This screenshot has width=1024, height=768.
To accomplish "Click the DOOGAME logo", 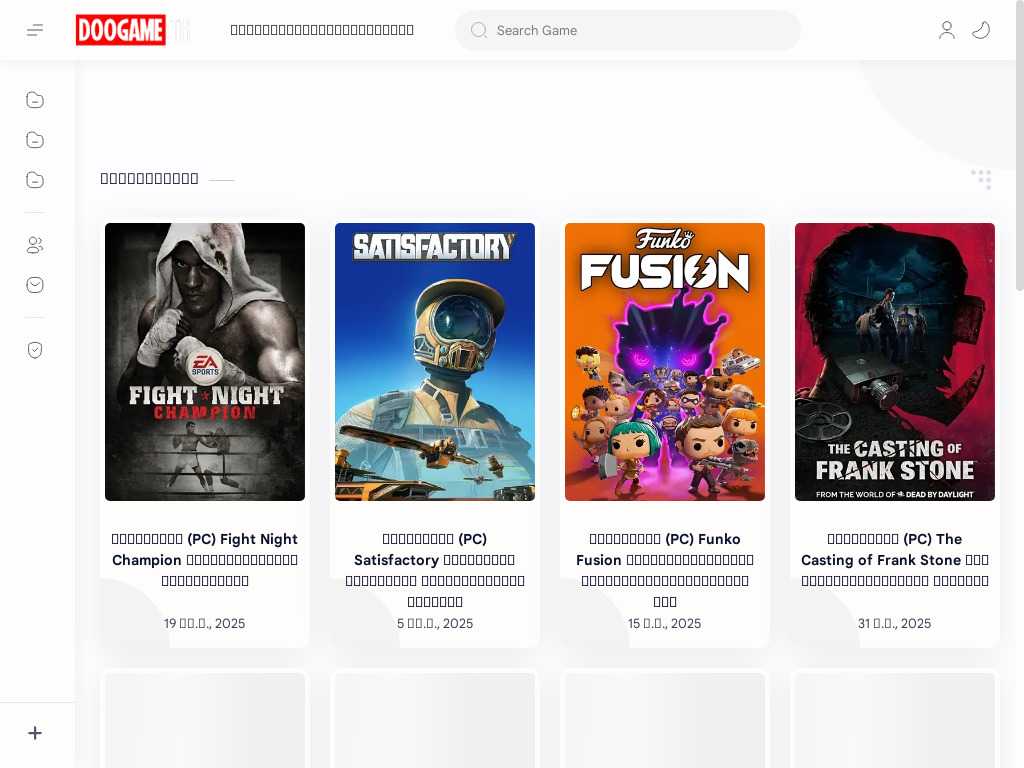I will click(x=121, y=30).
